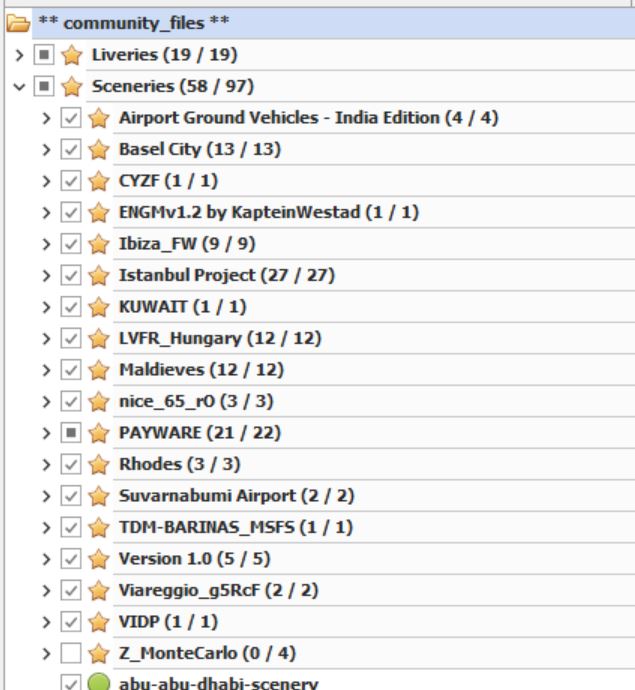This screenshot has height=690, width=635.
Task: Expand the KUWAIT folder
Action: 46,307
